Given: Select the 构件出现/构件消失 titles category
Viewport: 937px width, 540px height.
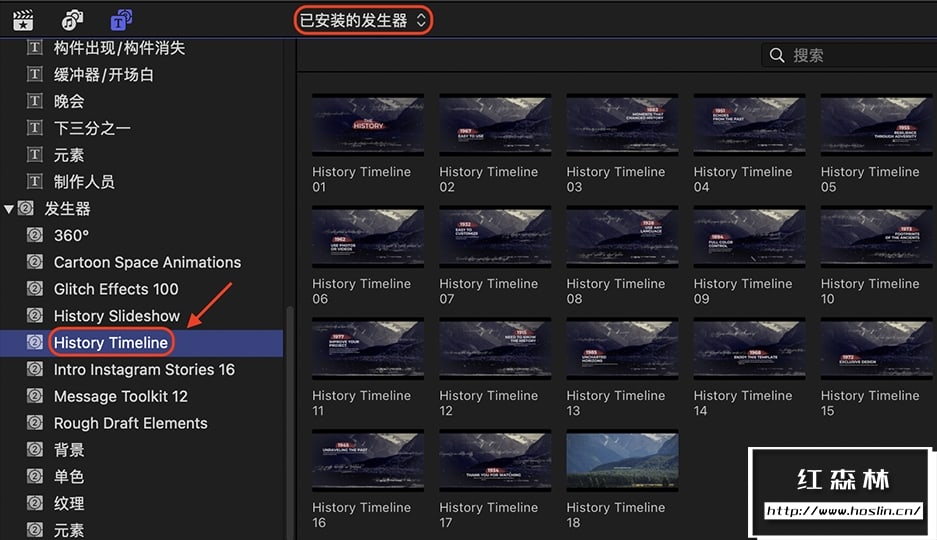Looking at the screenshot, I should pyautogui.click(x=119, y=48).
